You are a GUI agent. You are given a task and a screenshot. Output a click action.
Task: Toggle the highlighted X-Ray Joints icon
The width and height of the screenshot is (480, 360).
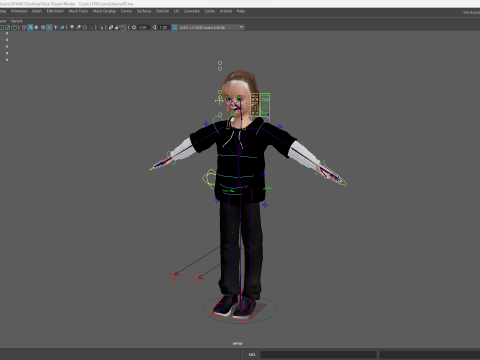[x=123, y=27]
